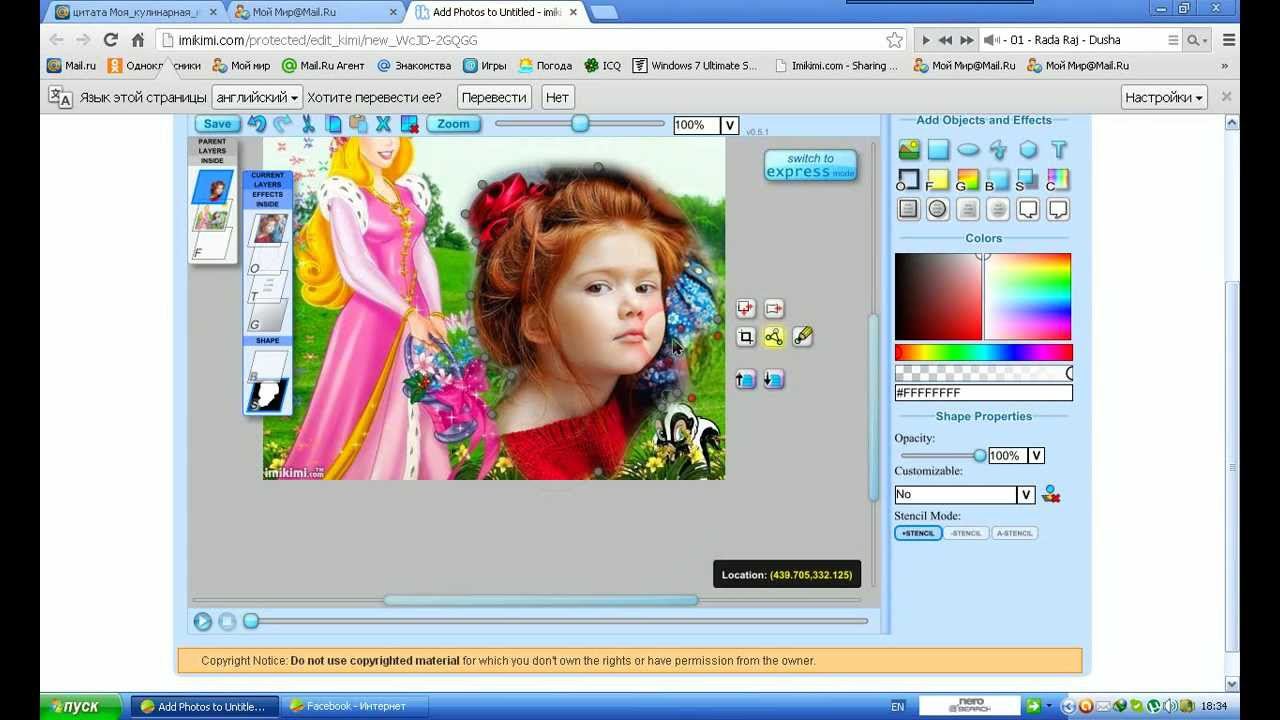This screenshot has width=1280, height=720.
Task: Switch to the Мой Мир@Mail.Ru tab
Action: tap(315, 12)
